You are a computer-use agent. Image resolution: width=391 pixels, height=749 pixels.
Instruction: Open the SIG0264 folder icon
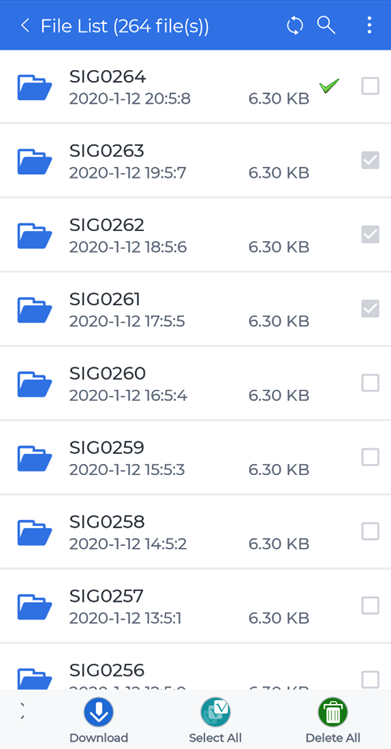point(34,87)
